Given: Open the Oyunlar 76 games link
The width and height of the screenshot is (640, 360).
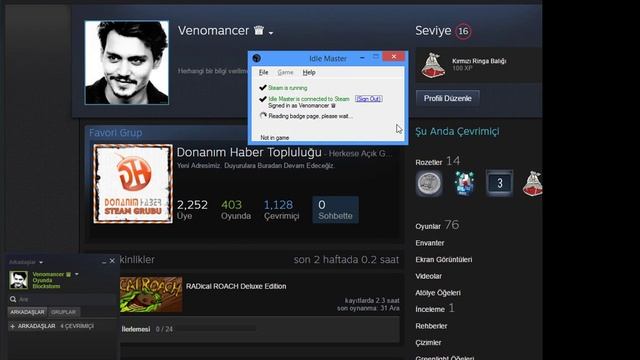Looking at the screenshot, I should pos(437,225).
